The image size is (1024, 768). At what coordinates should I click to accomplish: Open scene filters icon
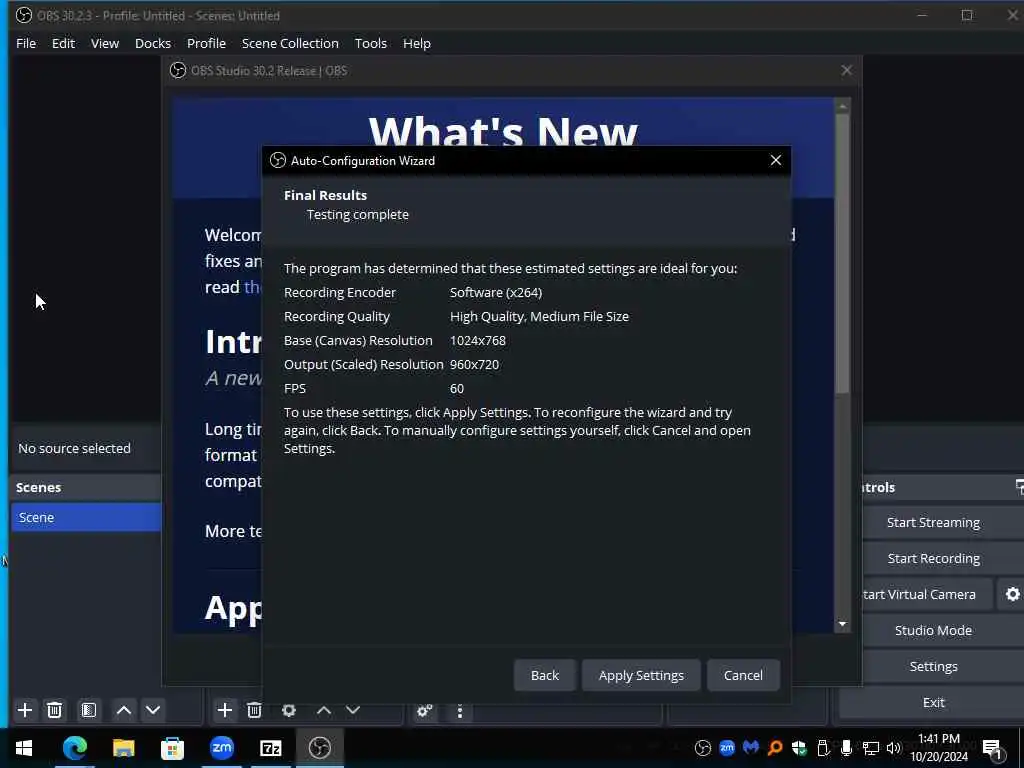(89, 710)
